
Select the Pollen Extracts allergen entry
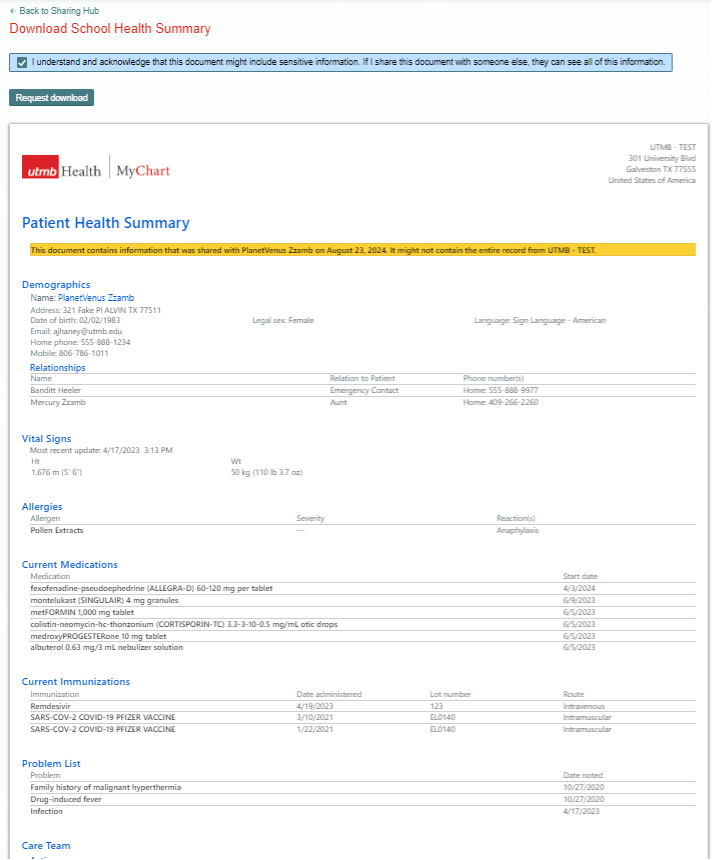(x=57, y=530)
